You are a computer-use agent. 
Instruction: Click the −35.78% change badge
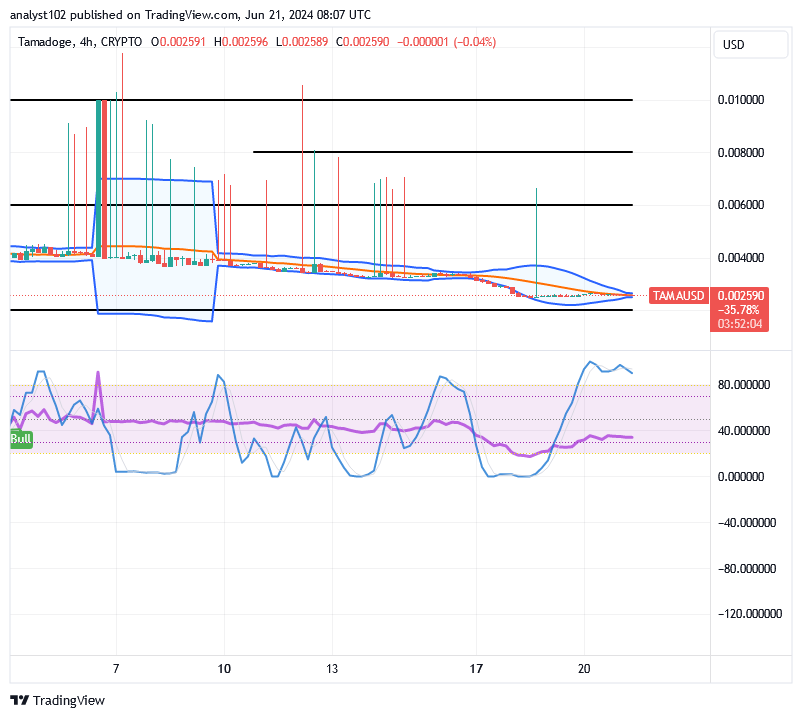click(736, 309)
